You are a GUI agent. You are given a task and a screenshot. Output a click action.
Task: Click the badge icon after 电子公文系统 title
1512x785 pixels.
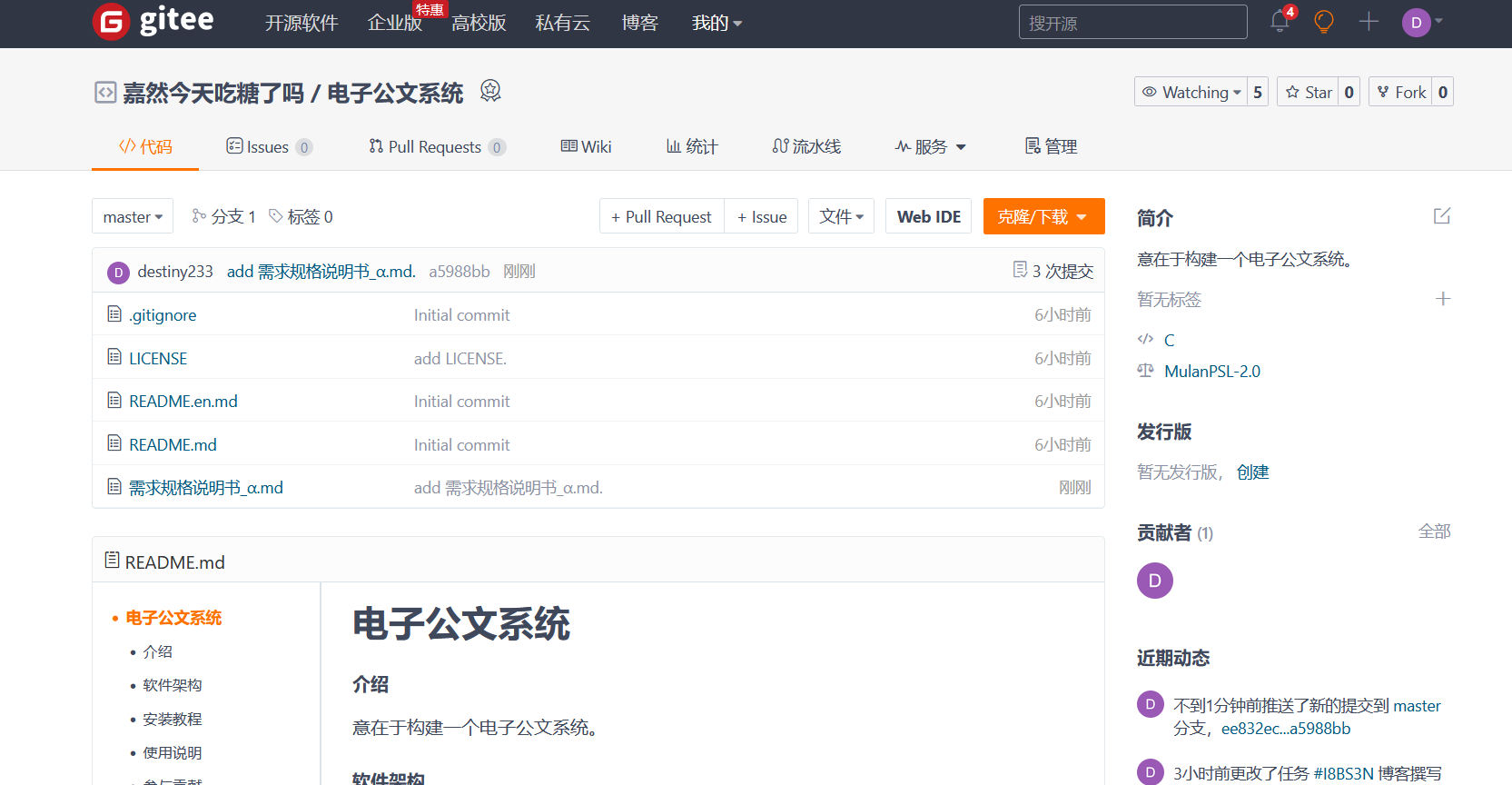pyautogui.click(x=490, y=91)
